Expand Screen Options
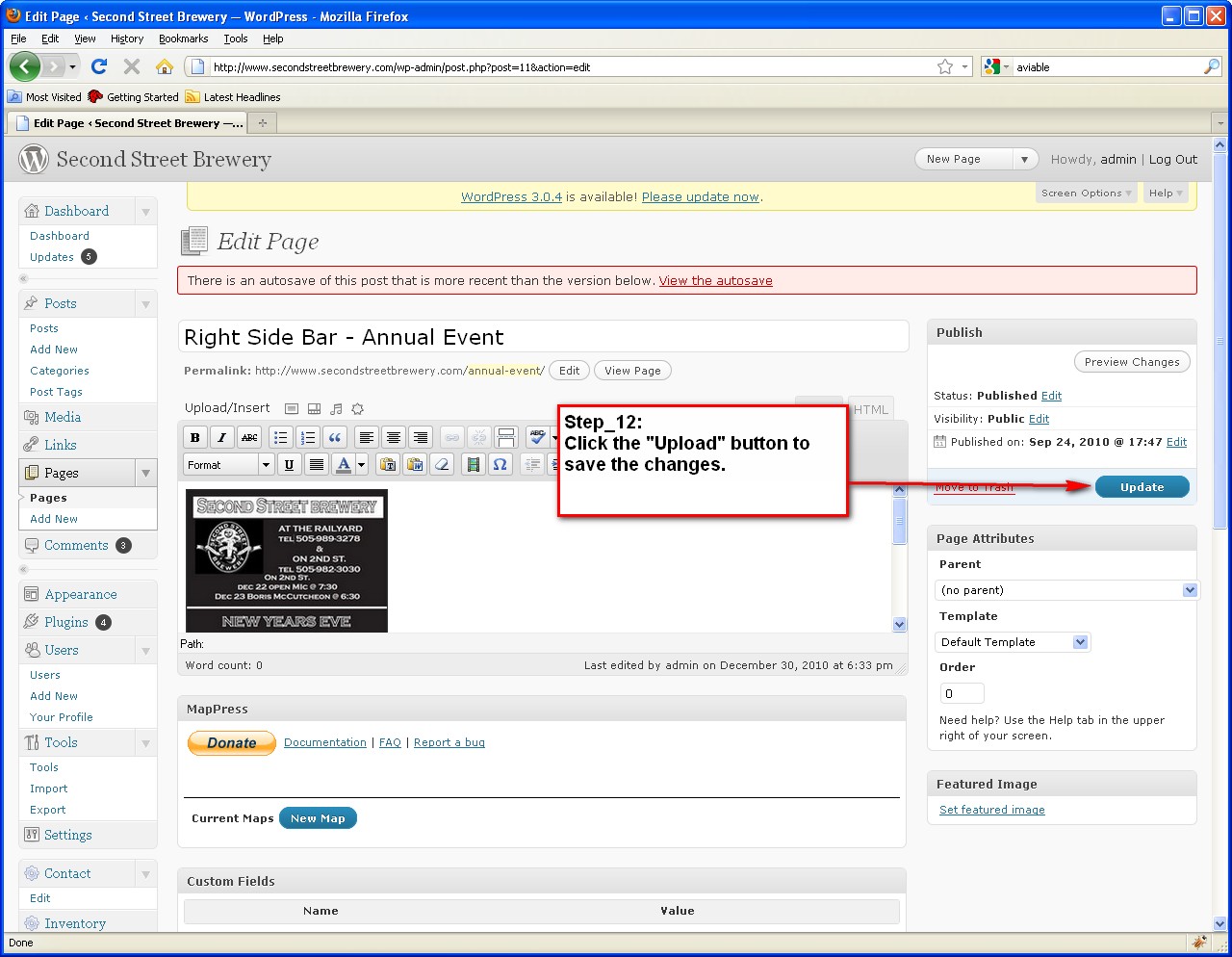1232x957 pixels. click(1086, 193)
